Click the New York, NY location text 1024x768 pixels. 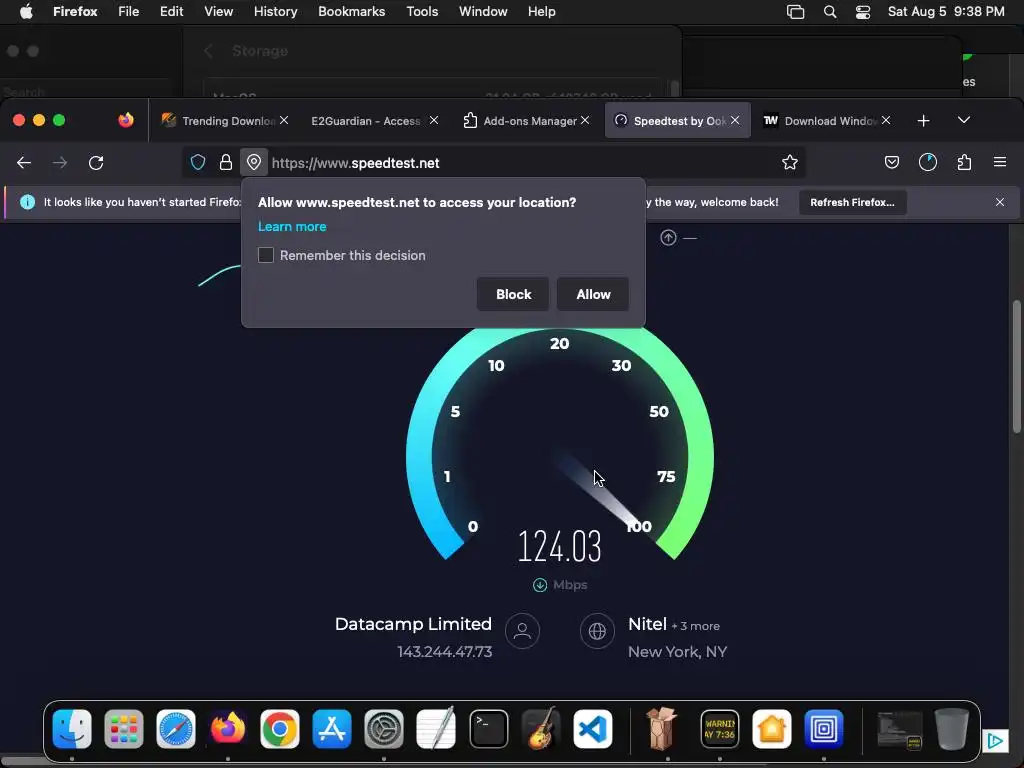pyautogui.click(x=677, y=652)
